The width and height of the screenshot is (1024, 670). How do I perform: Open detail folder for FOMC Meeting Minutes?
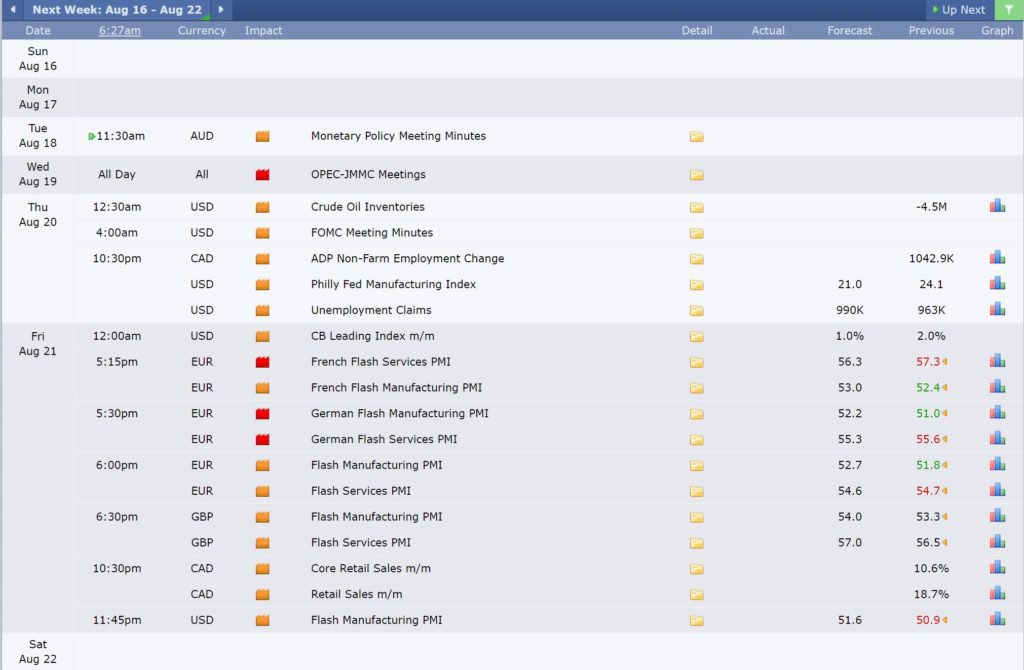tap(697, 233)
